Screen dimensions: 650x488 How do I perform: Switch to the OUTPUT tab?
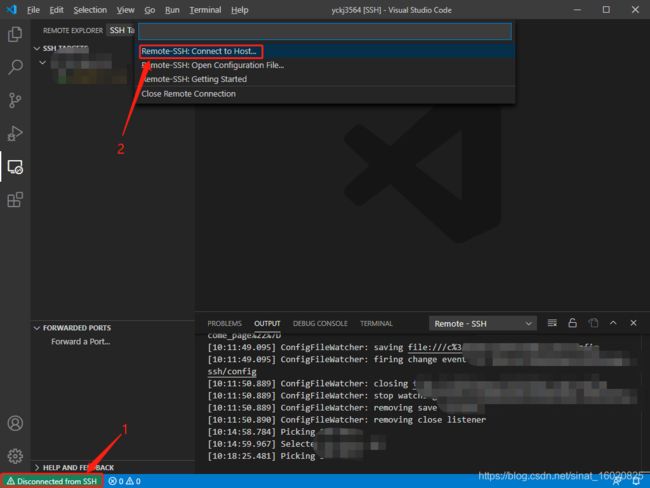pos(267,323)
